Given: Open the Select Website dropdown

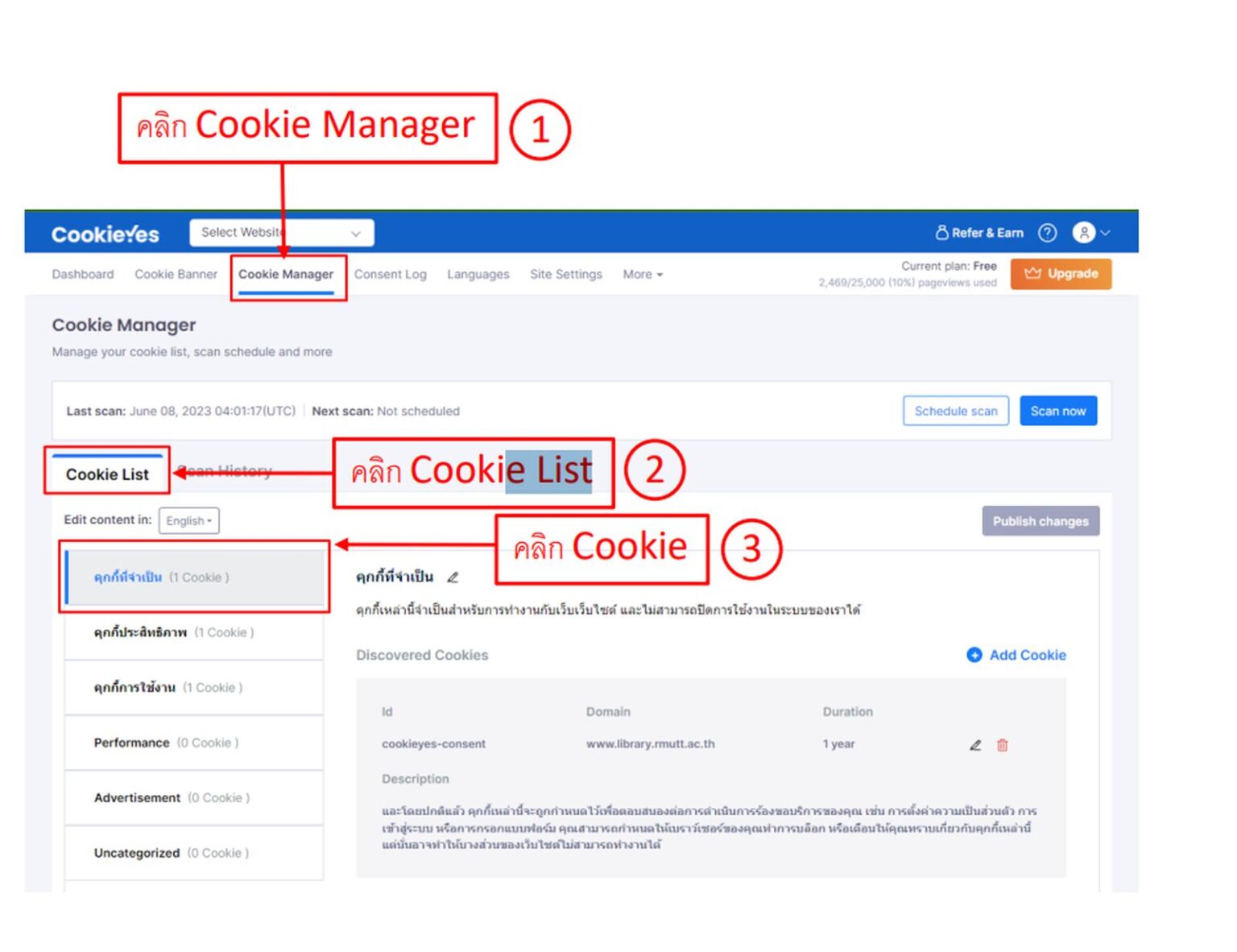Looking at the screenshot, I should tap(282, 233).
